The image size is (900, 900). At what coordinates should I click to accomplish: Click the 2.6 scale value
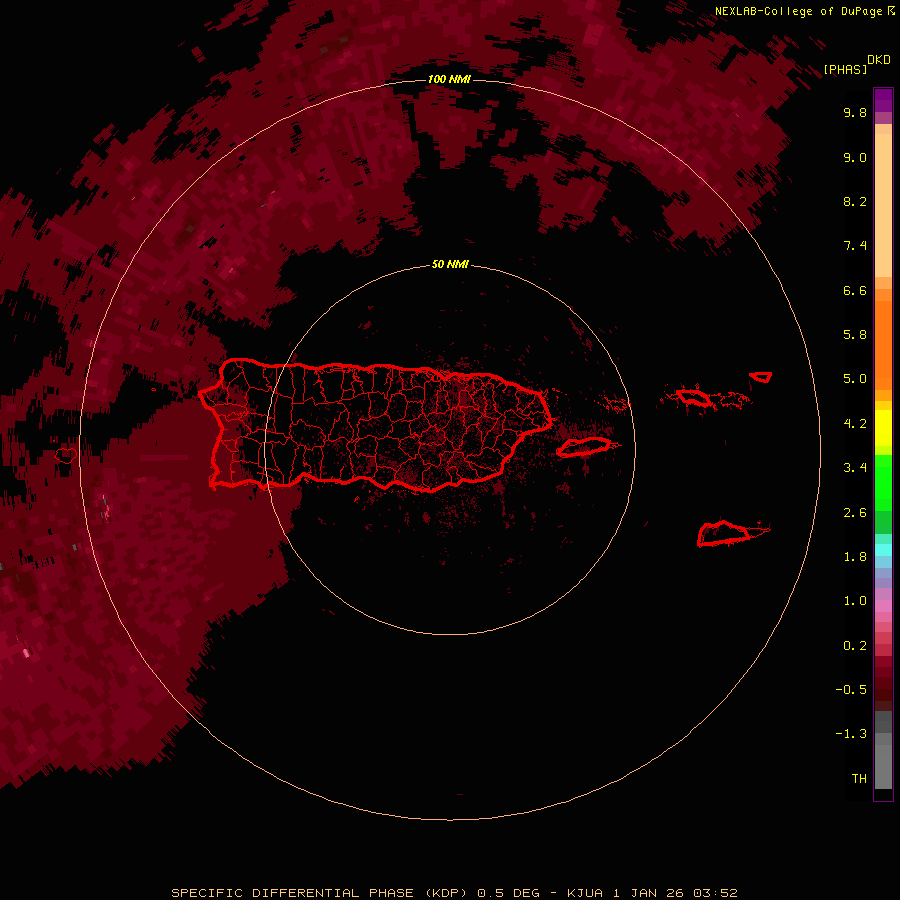coord(855,513)
